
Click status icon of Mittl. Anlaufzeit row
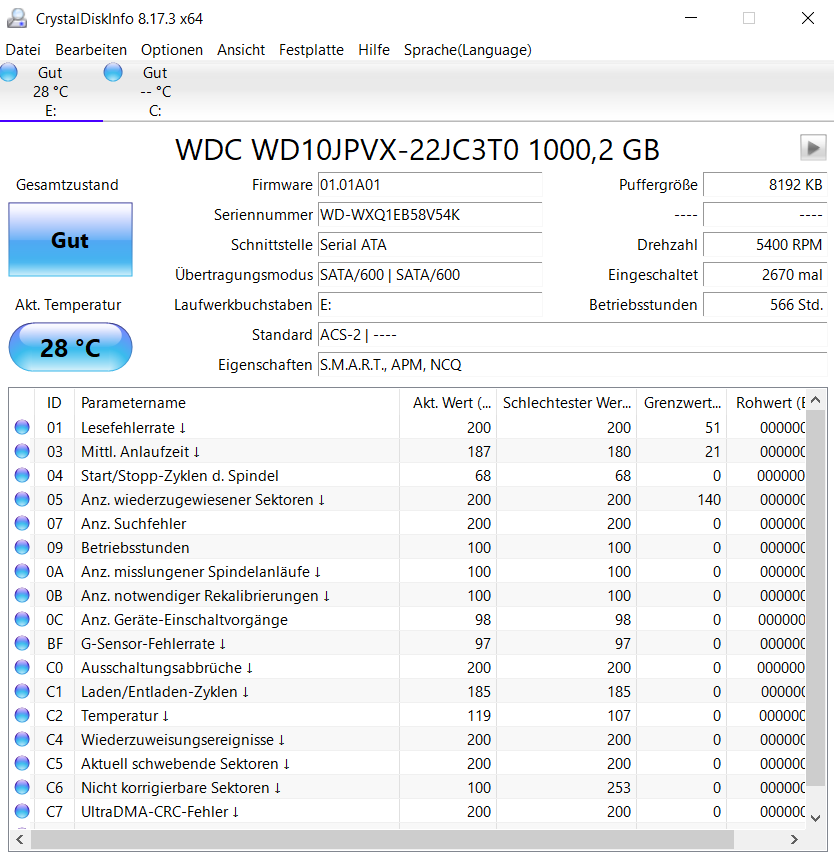[22, 451]
